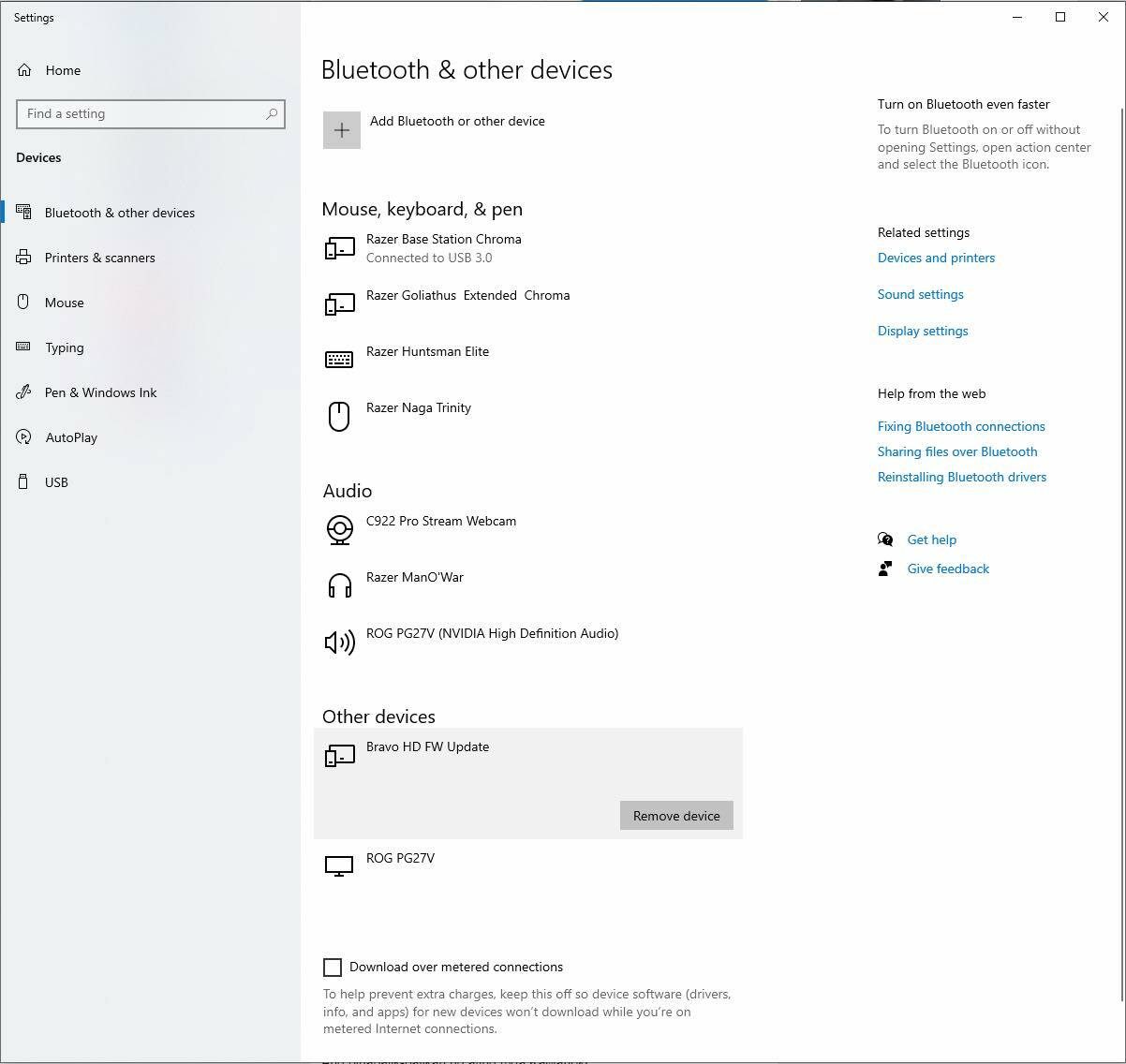Click the Razer Goliathus Extended Chroma icon
The image size is (1126, 1064).
click(x=339, y=304)
